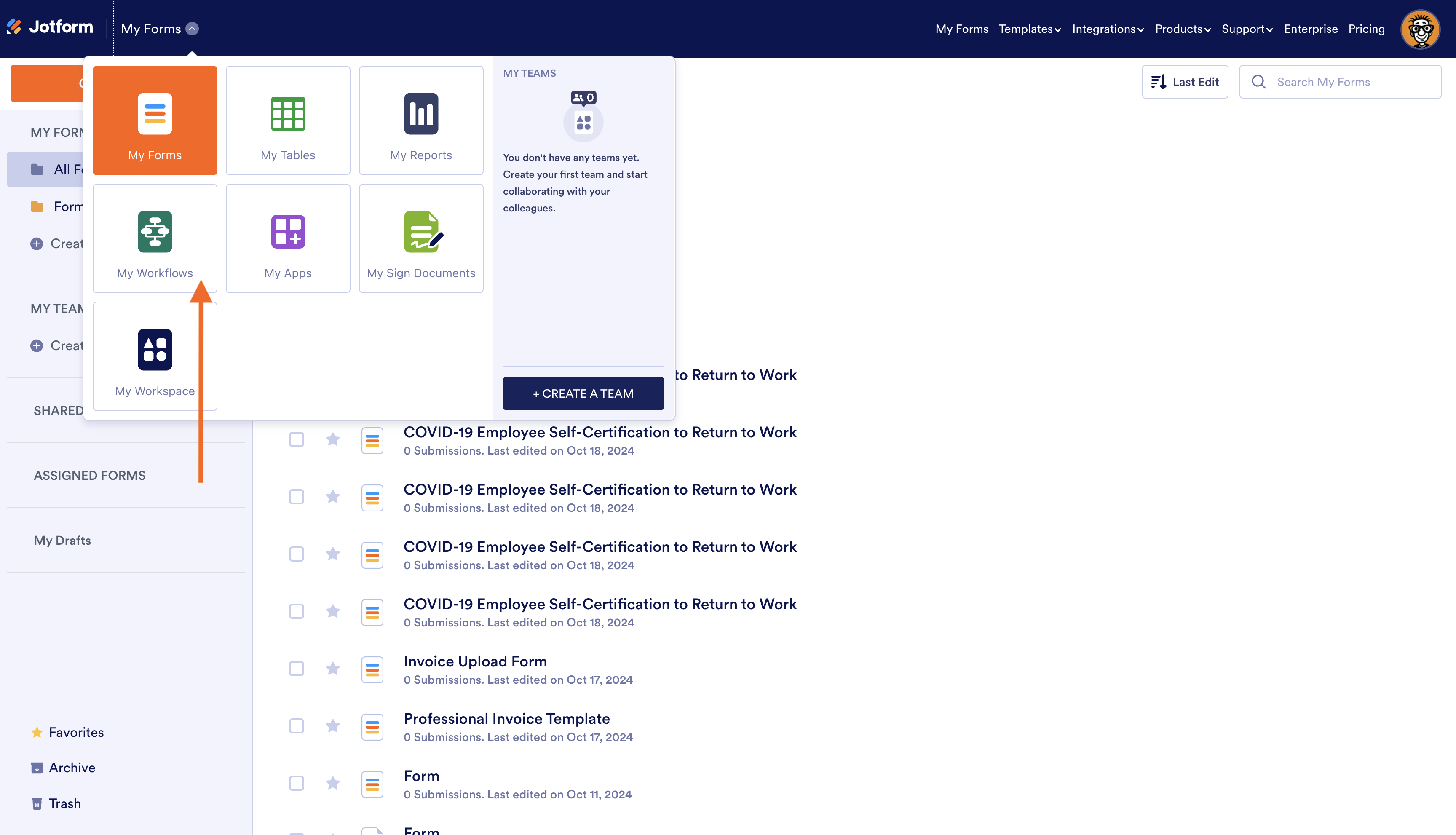Screen dimensions: 1456x835
Task: Open the Archive sidebar link
Action: point(72,768)
